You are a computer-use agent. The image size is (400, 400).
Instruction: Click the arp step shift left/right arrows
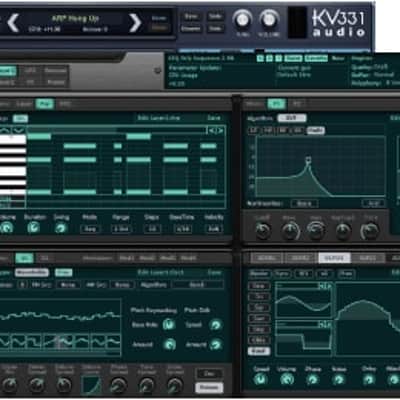point(215,131)
